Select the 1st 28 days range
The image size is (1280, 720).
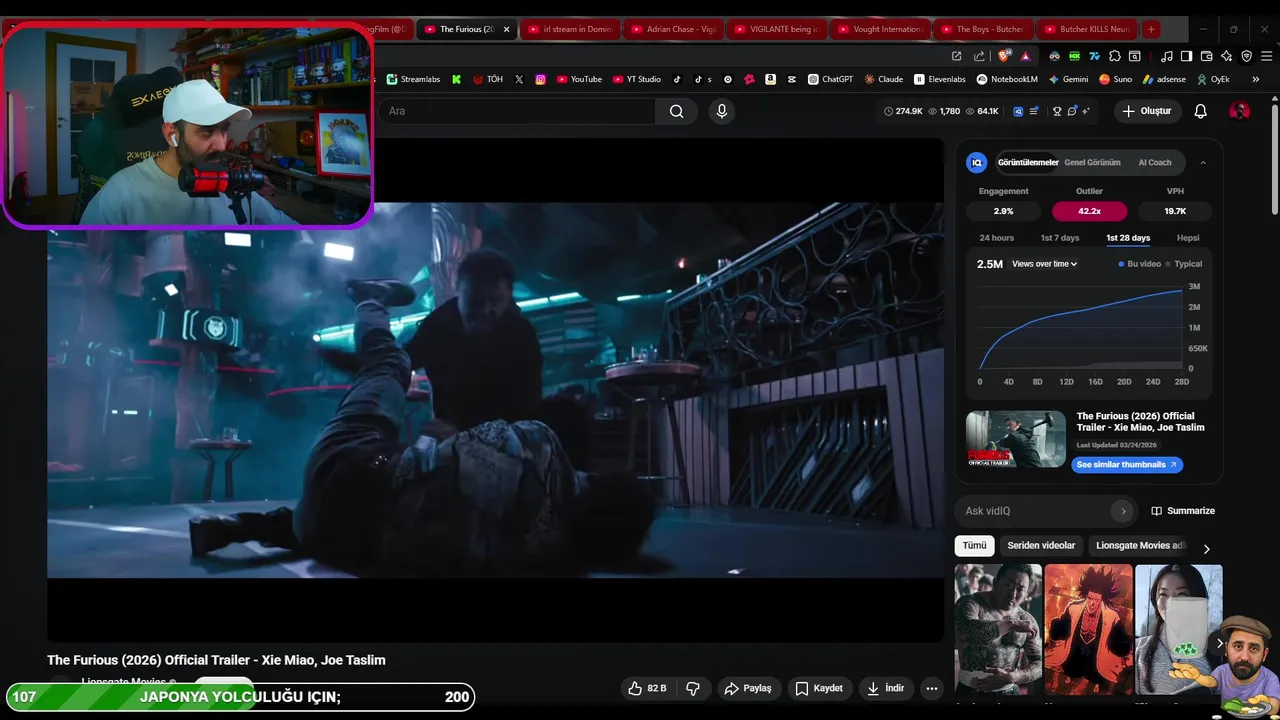tap(1128, 238)
